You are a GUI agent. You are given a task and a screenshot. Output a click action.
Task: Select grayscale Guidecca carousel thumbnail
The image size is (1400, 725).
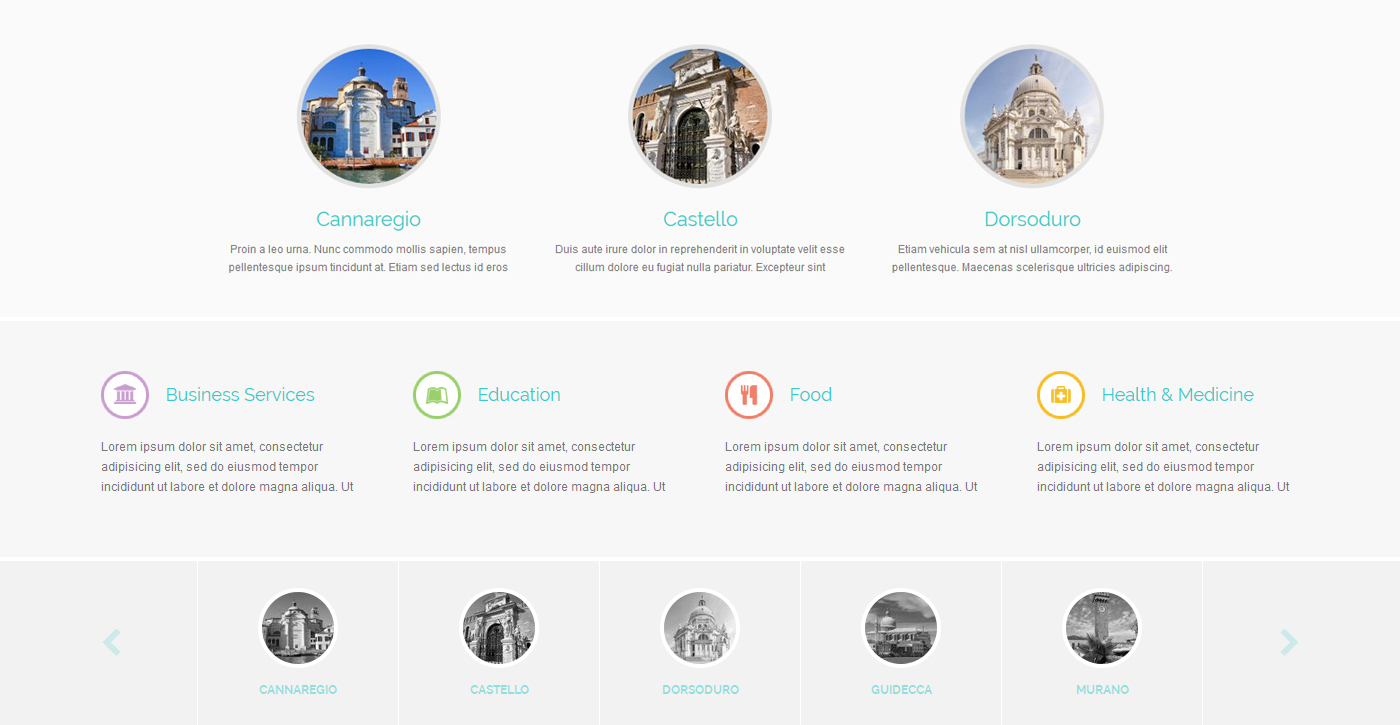901,628
